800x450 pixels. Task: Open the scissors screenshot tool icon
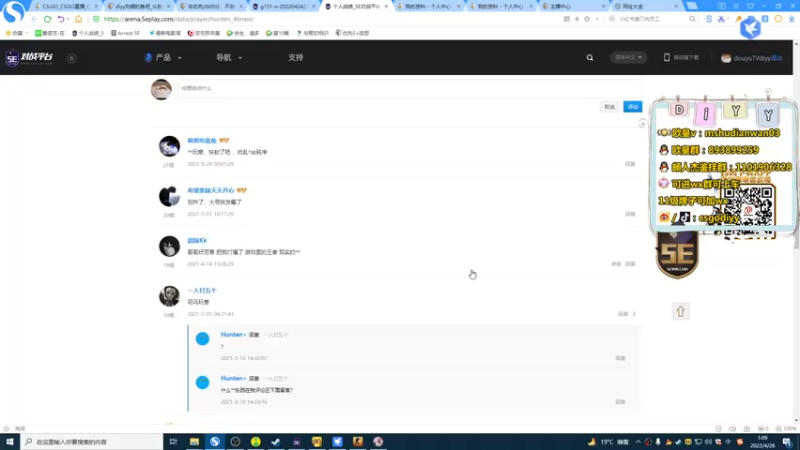(721, 19)
